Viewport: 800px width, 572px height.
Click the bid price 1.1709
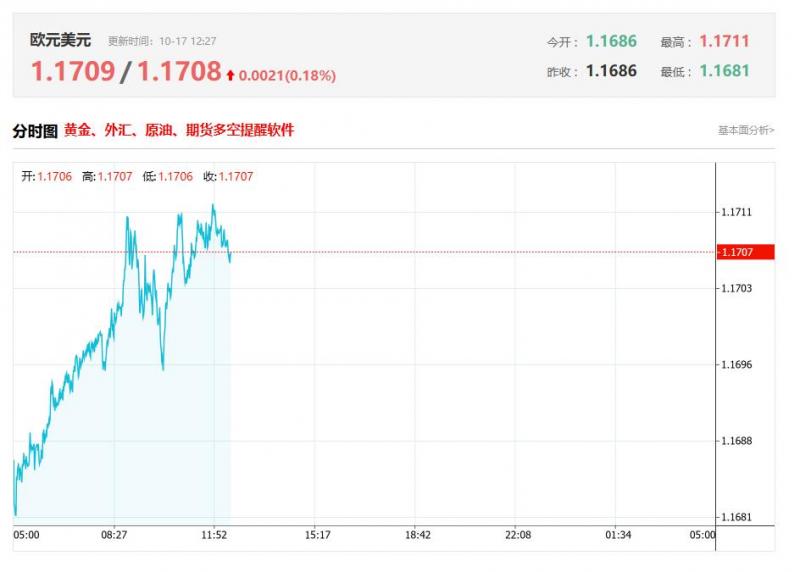pyautogui.click(x=73, y=71)
